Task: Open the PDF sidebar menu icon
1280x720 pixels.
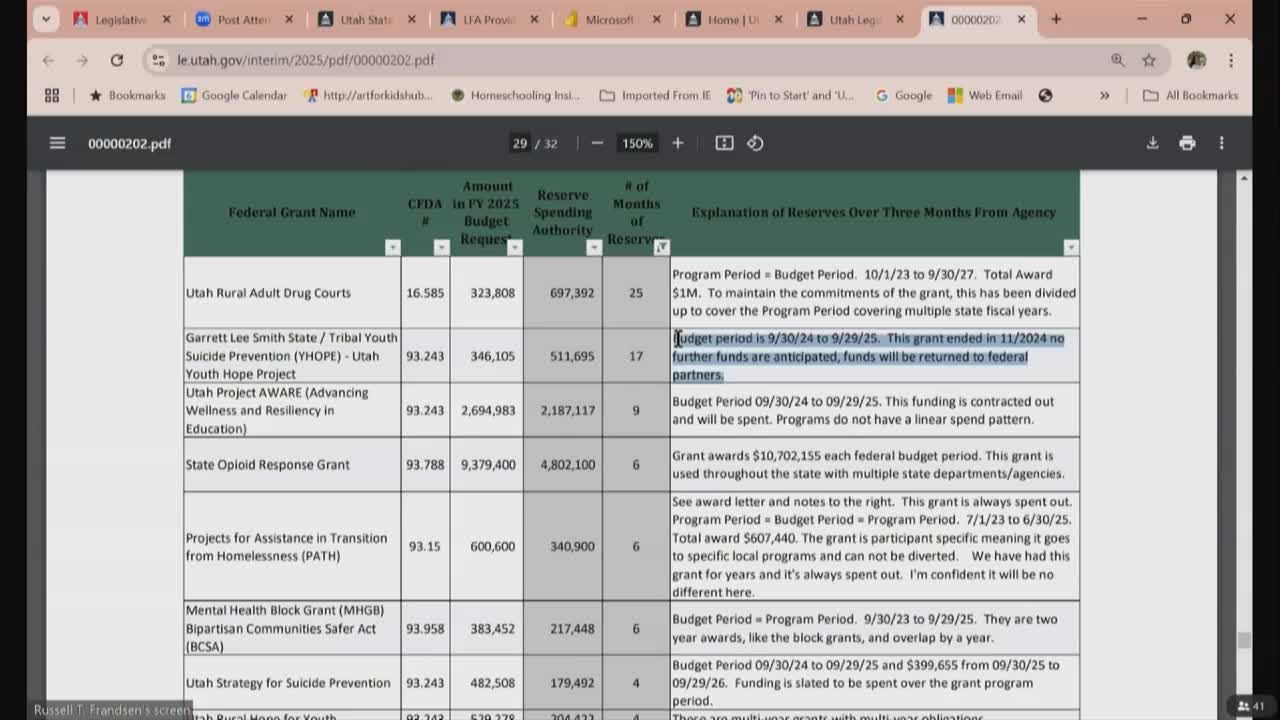Action: click(57, 143)
